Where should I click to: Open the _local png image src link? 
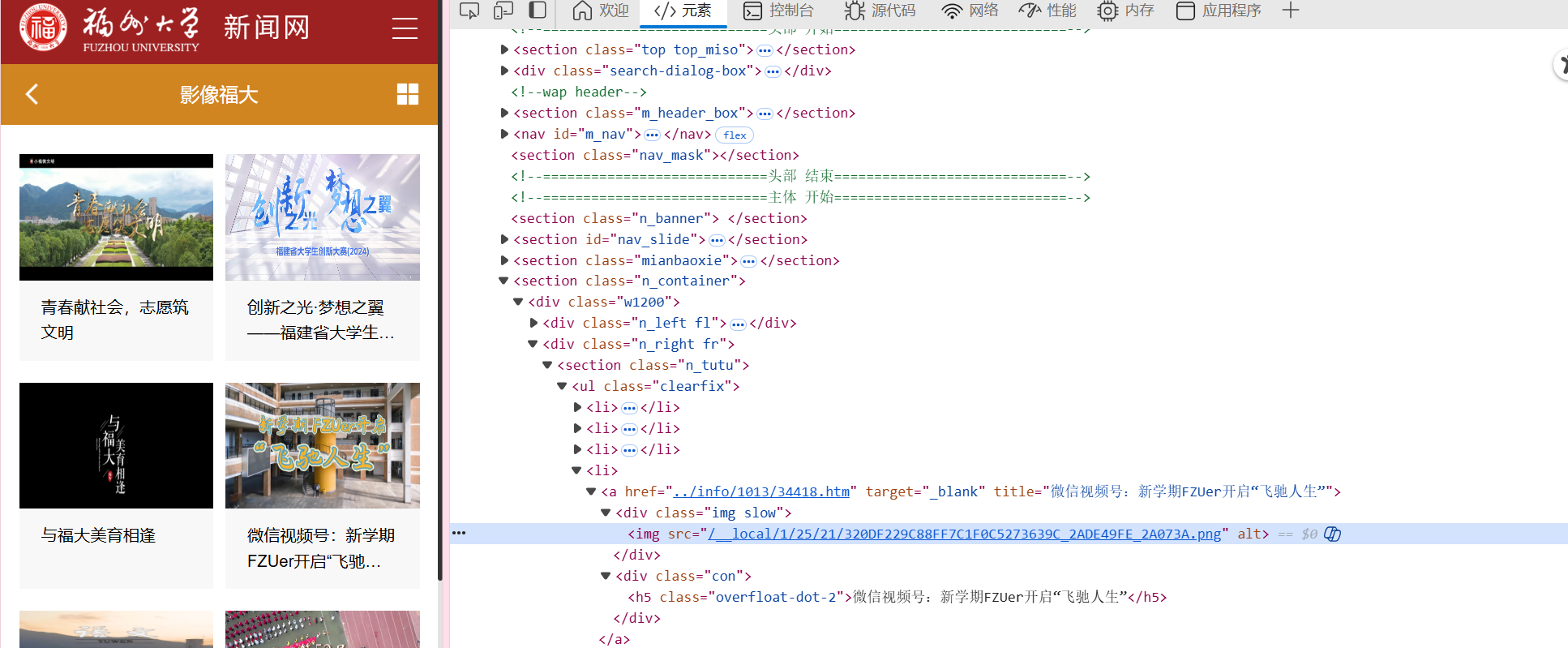(x=965, y=534)
